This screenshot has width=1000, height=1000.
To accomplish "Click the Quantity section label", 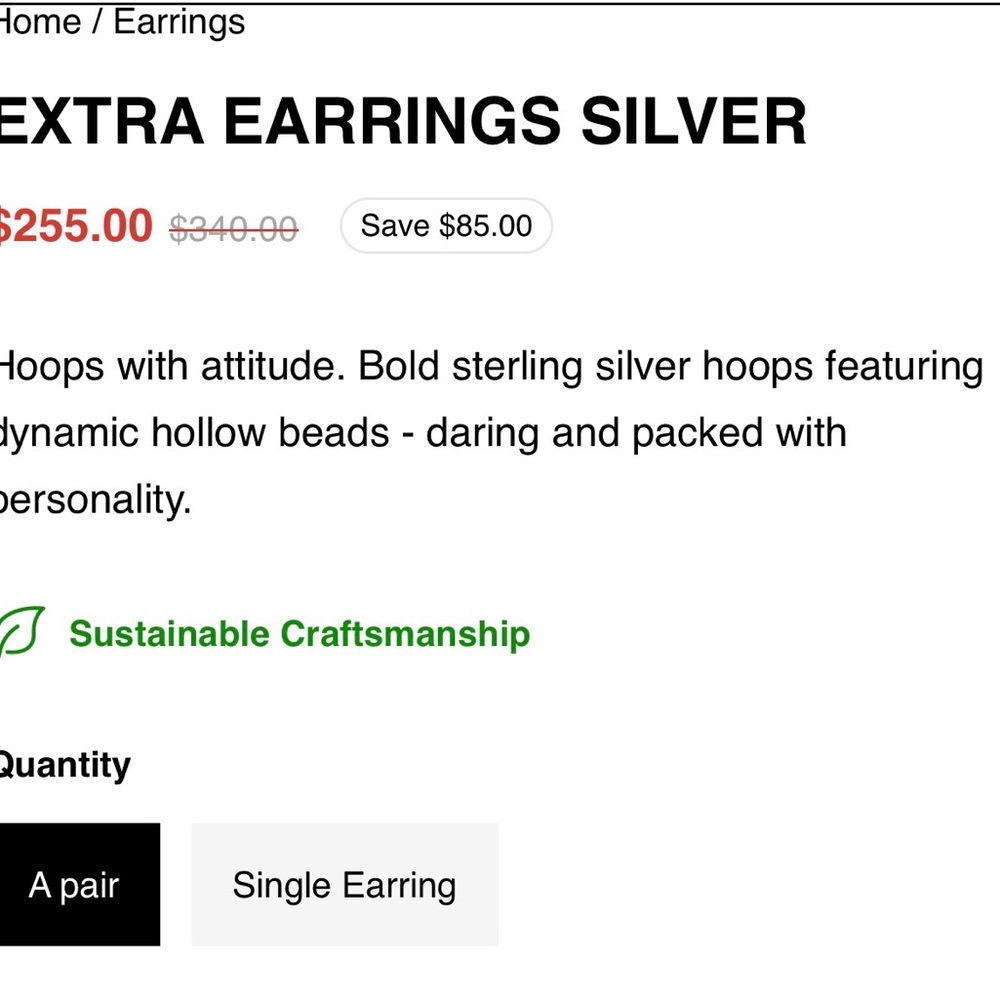I will pos(64,764).
